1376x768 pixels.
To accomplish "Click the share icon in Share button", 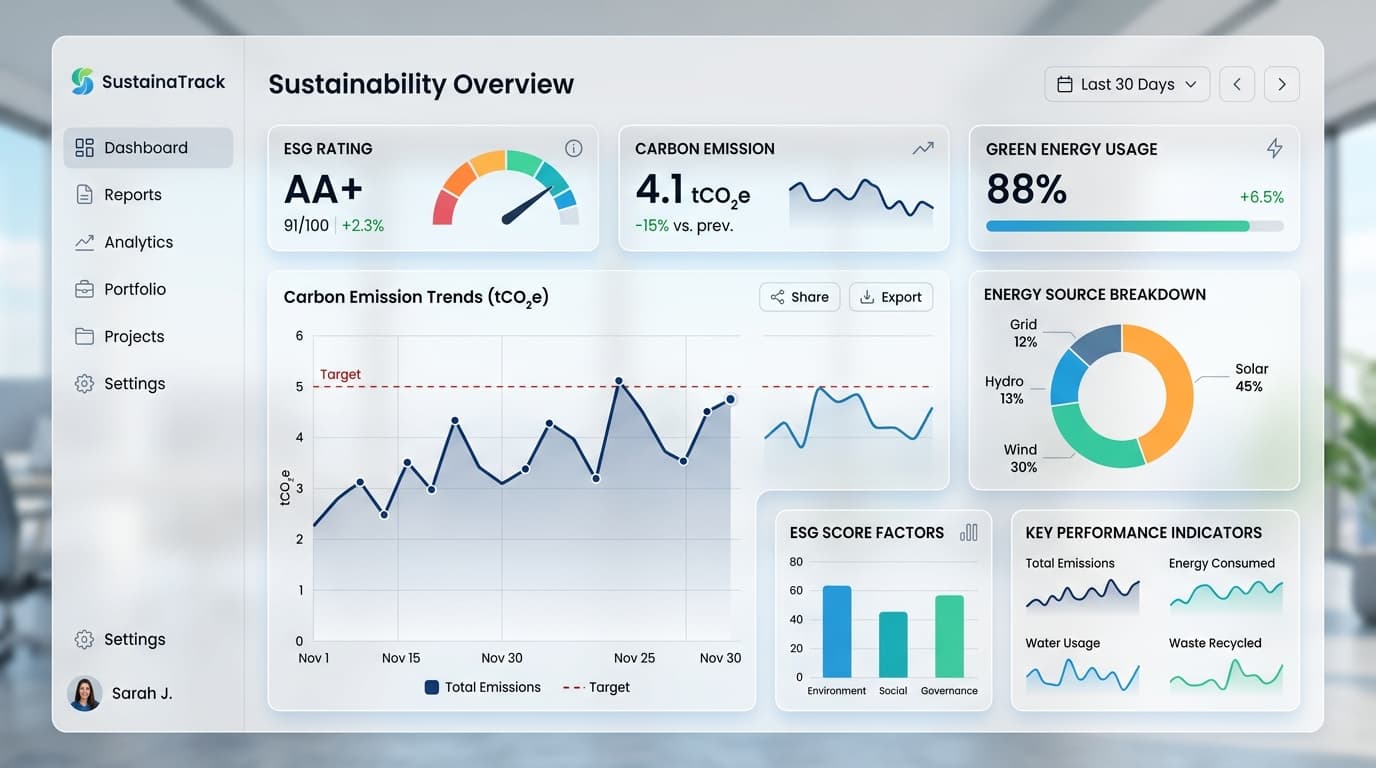I will click(x=777, y=297).
